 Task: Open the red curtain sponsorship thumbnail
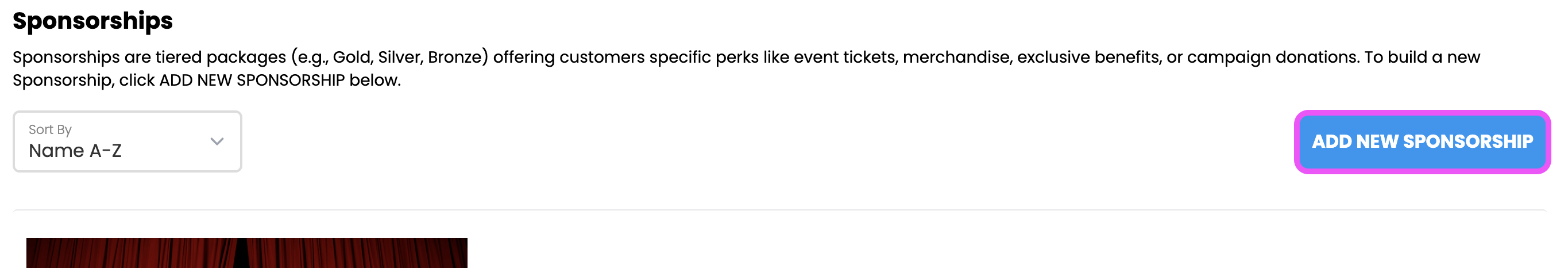point(246,253)
